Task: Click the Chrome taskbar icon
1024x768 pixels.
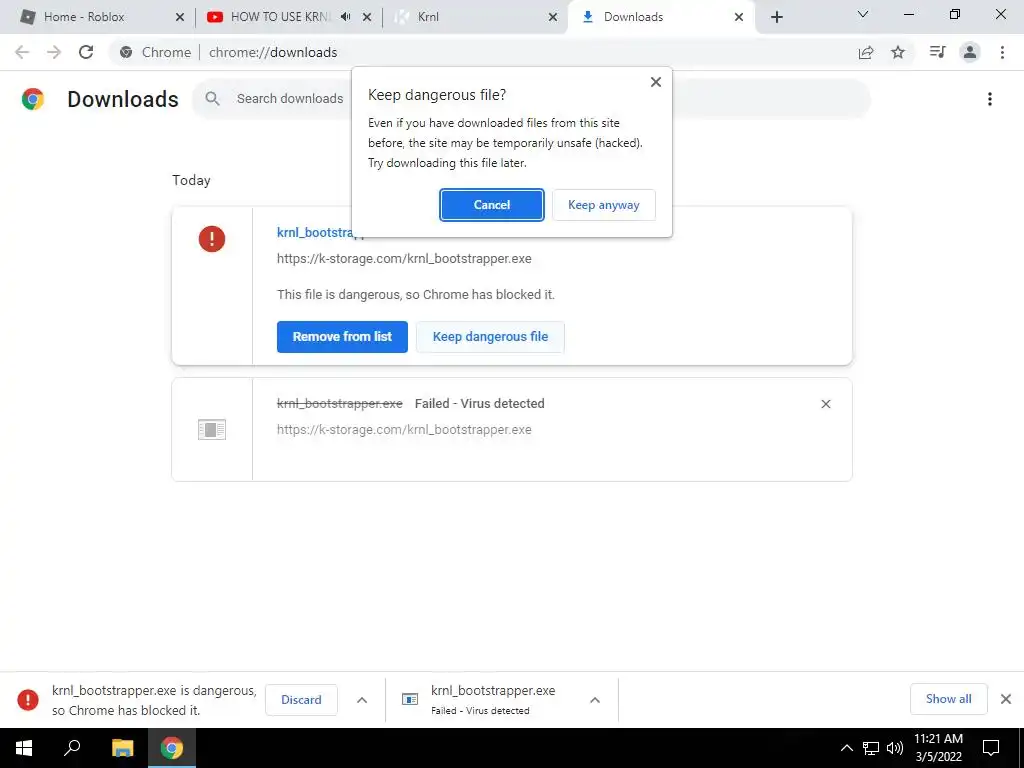Action: (172, 748)
